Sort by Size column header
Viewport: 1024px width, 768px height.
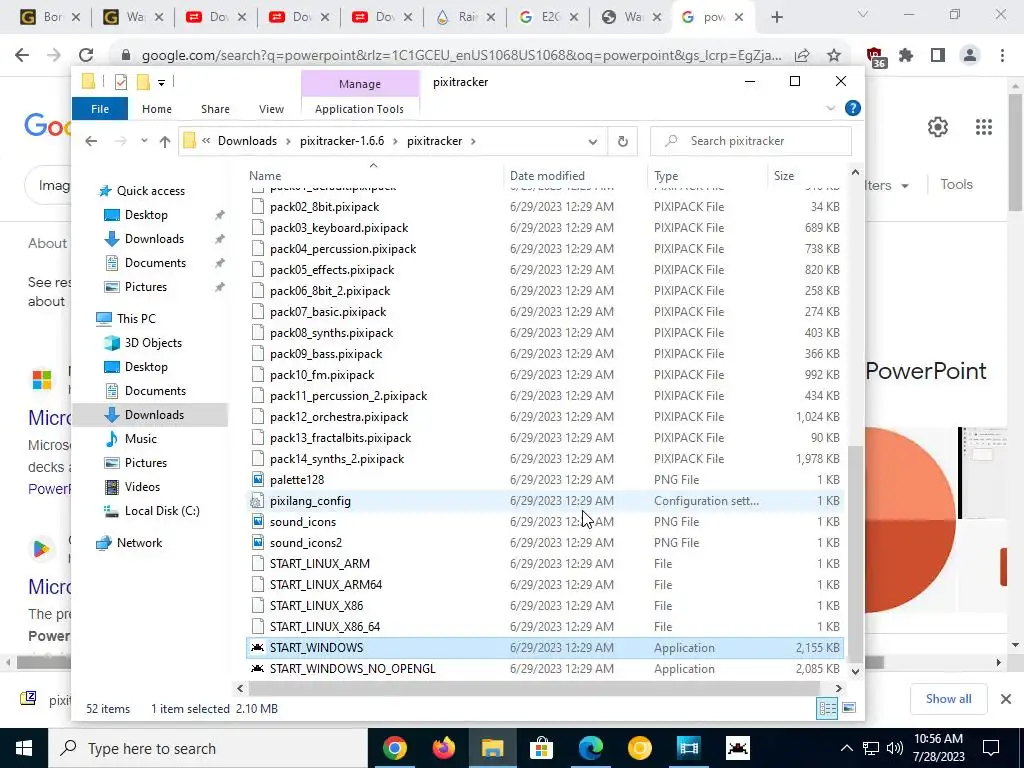pos(784,176)
